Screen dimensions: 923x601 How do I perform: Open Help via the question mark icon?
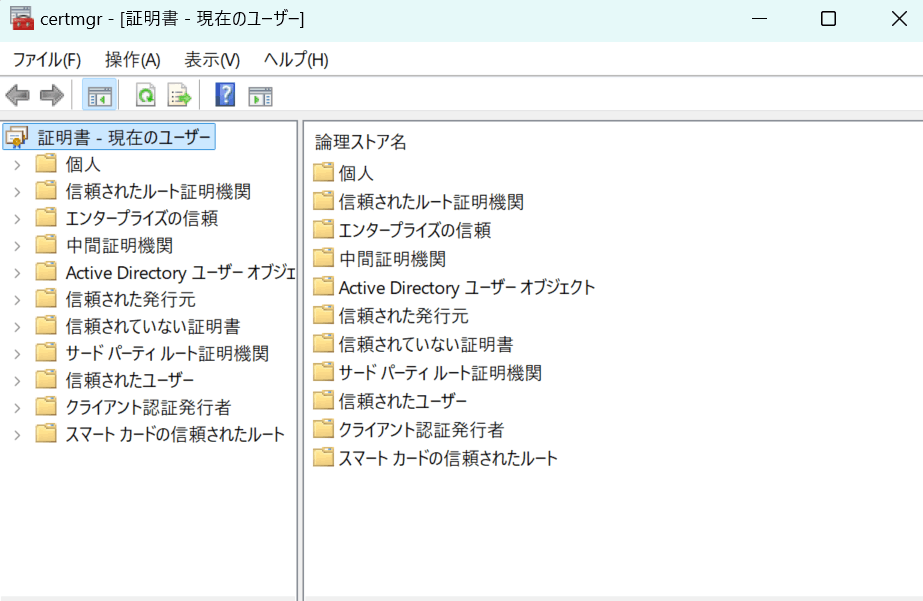click(x=225, y=95)
